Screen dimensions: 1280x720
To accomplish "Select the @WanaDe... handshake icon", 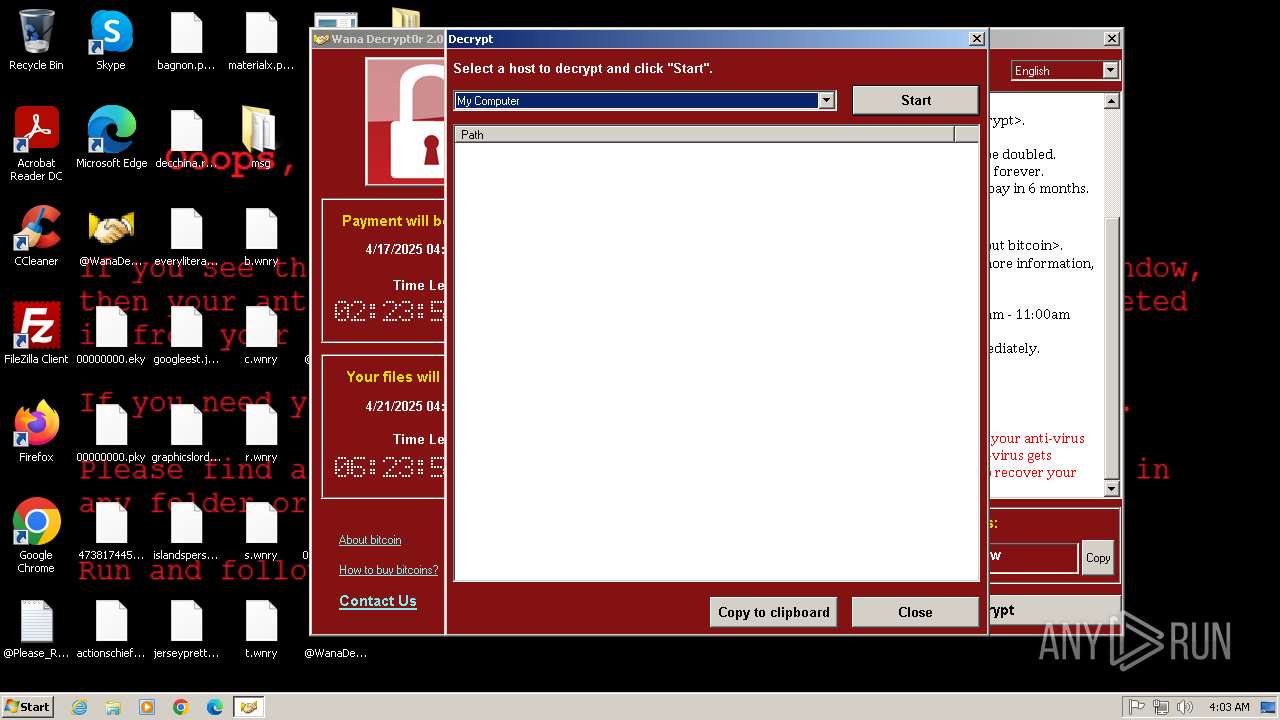I will coord(111,236).
